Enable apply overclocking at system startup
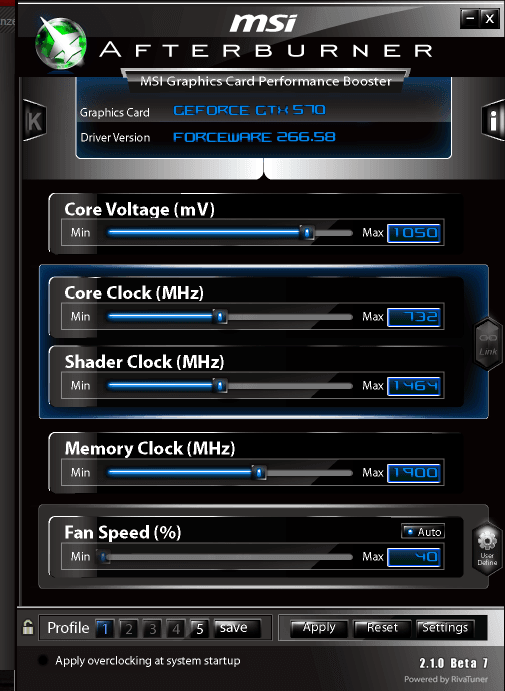The image size is (505, 691). (43, 660)
